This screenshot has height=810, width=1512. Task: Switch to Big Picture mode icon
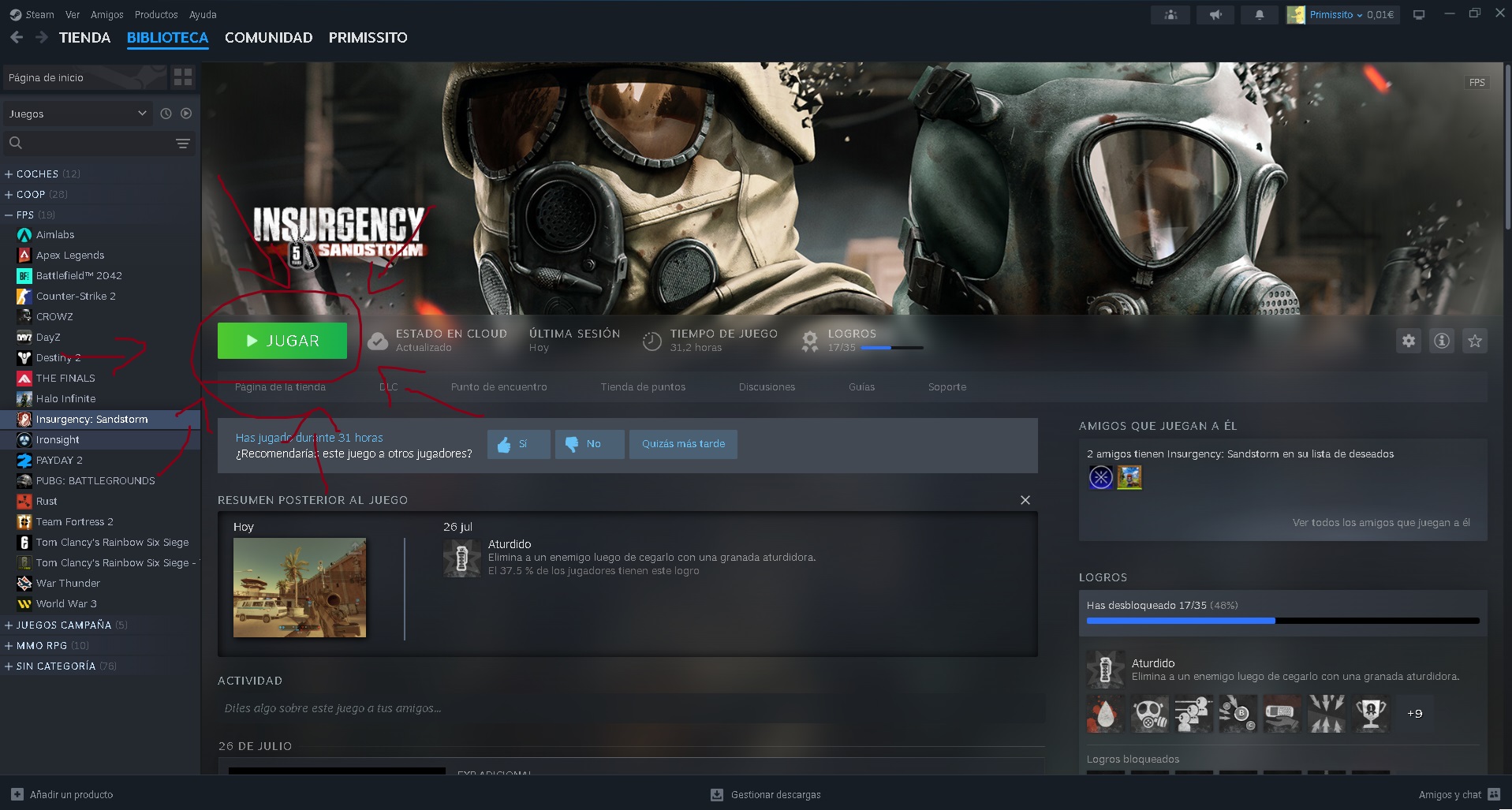1419,14
